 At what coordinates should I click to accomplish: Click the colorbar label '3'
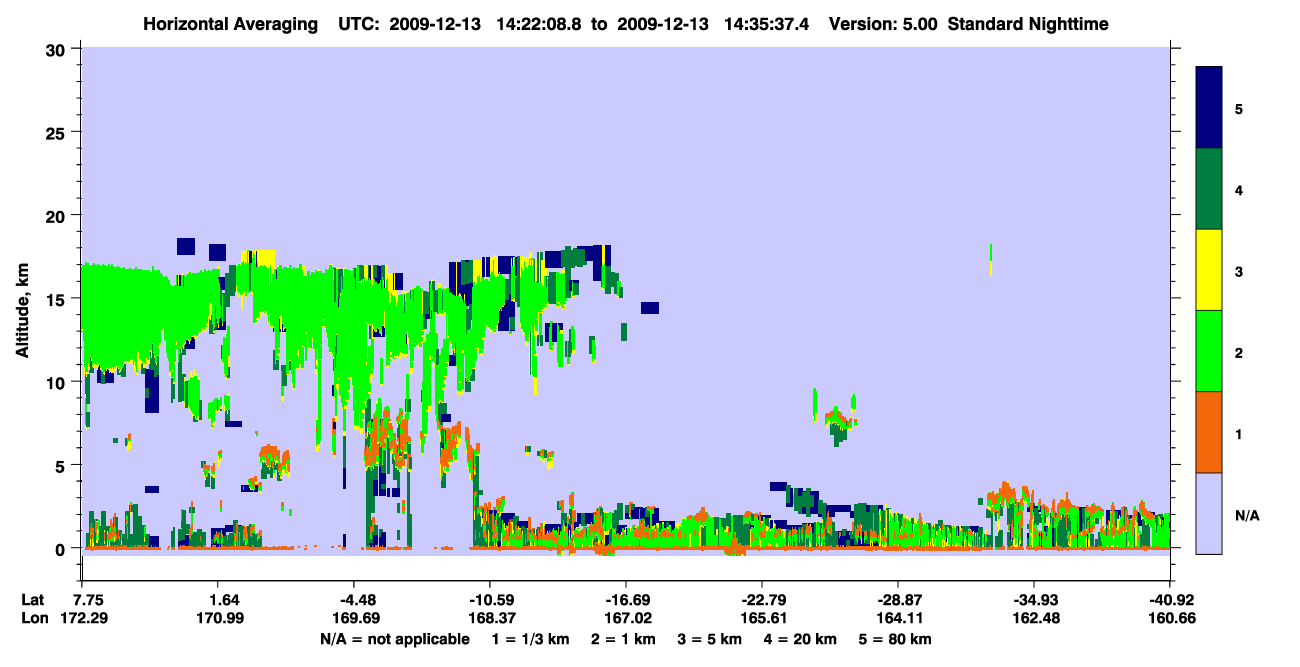(x=1238, y=271)
